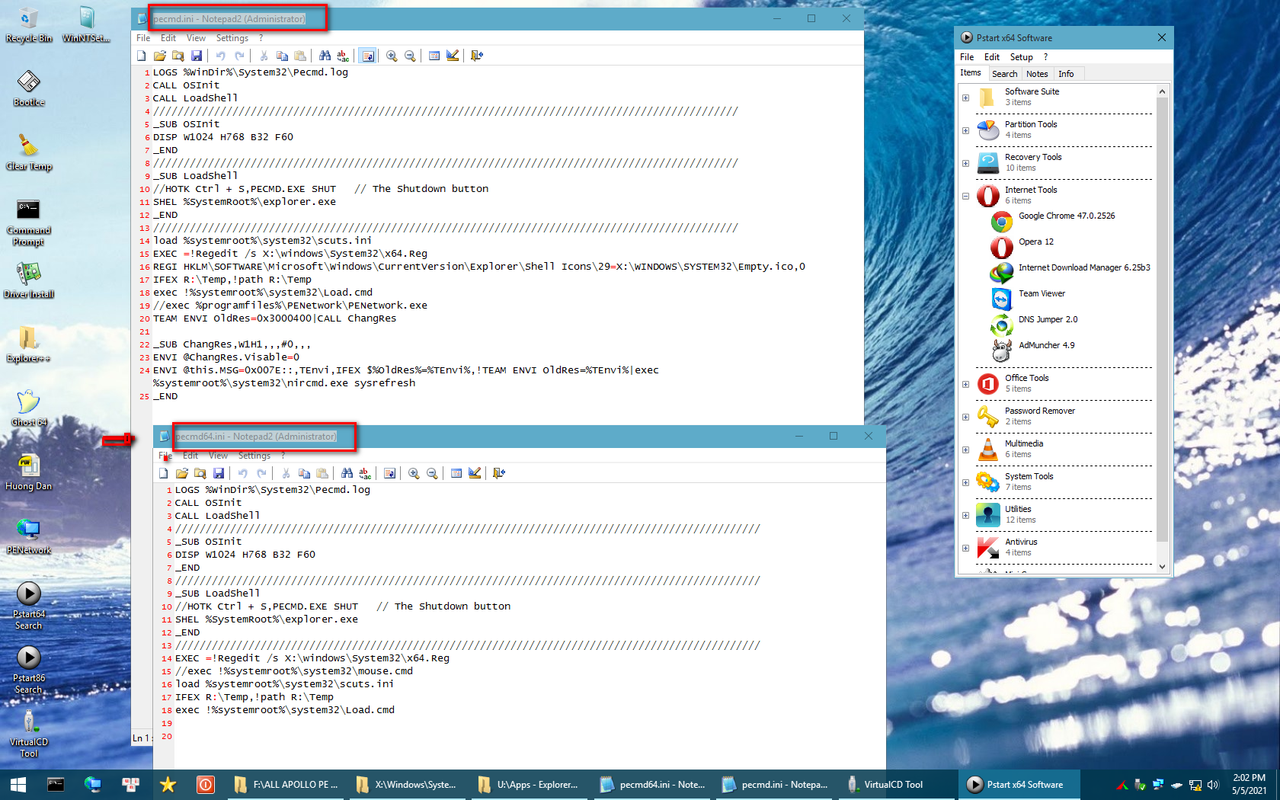The image size is (1280, 800).
Task: Click the Replace icon in Notepad2 toolbar
Action: (x=342, y=55)
